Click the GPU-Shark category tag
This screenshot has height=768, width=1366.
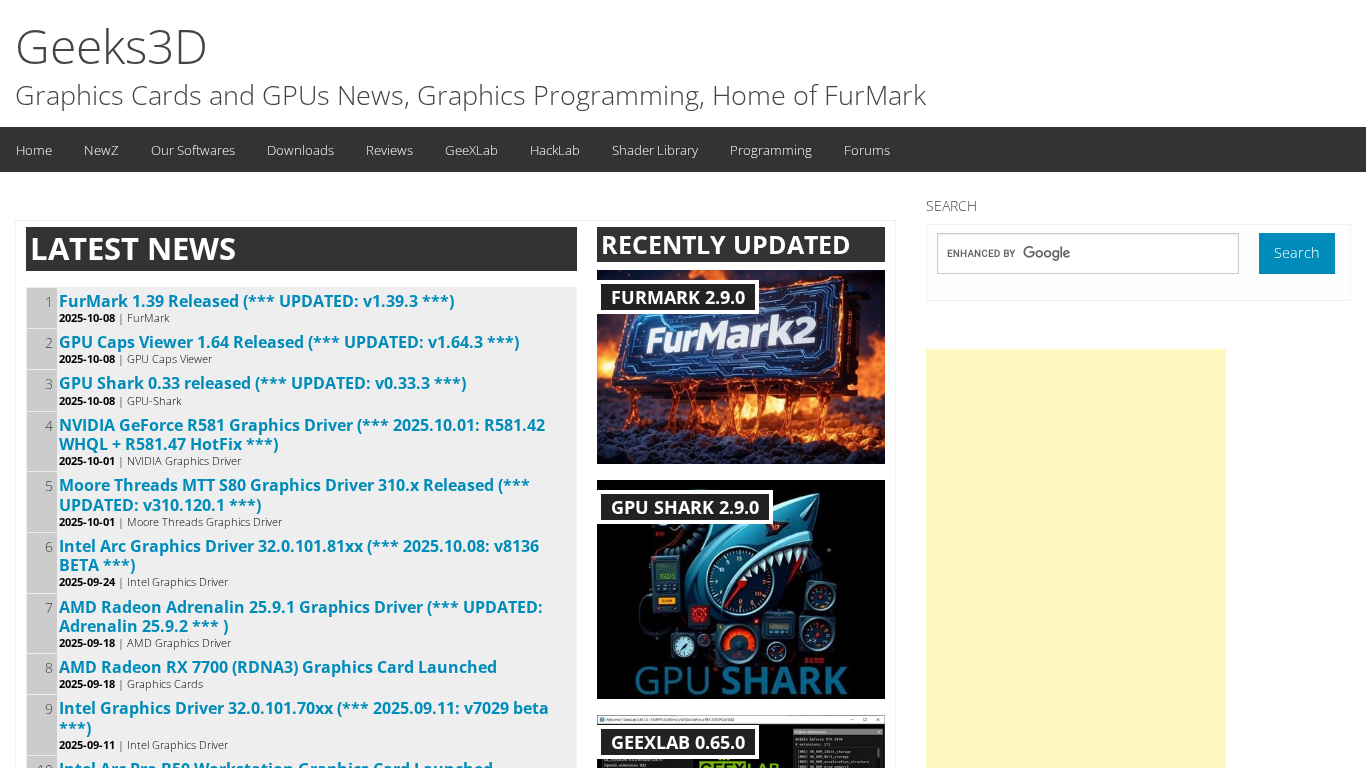point(154,401)
